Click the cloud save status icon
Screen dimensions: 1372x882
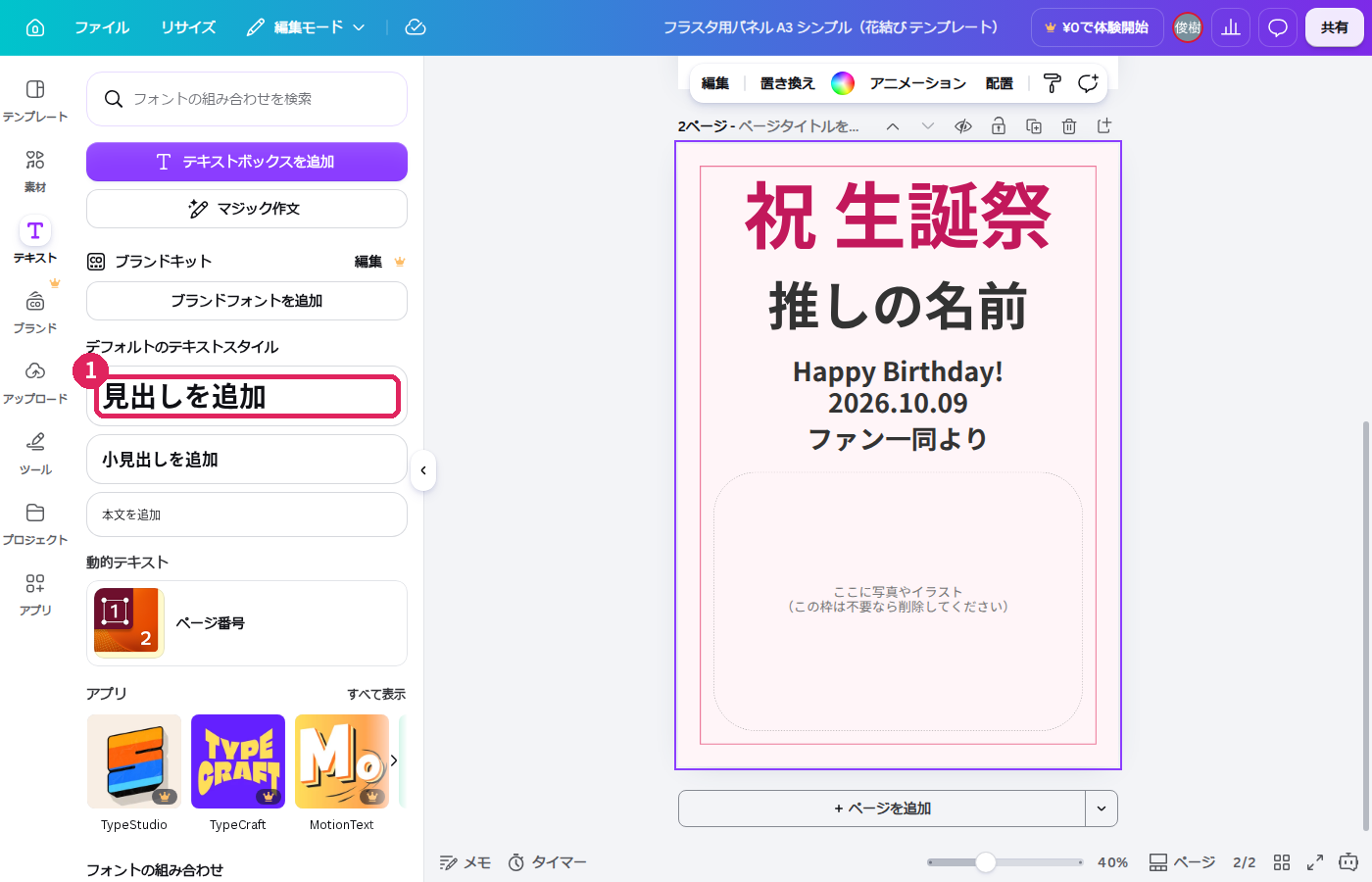pyautogui.click(x=416, y=27)
